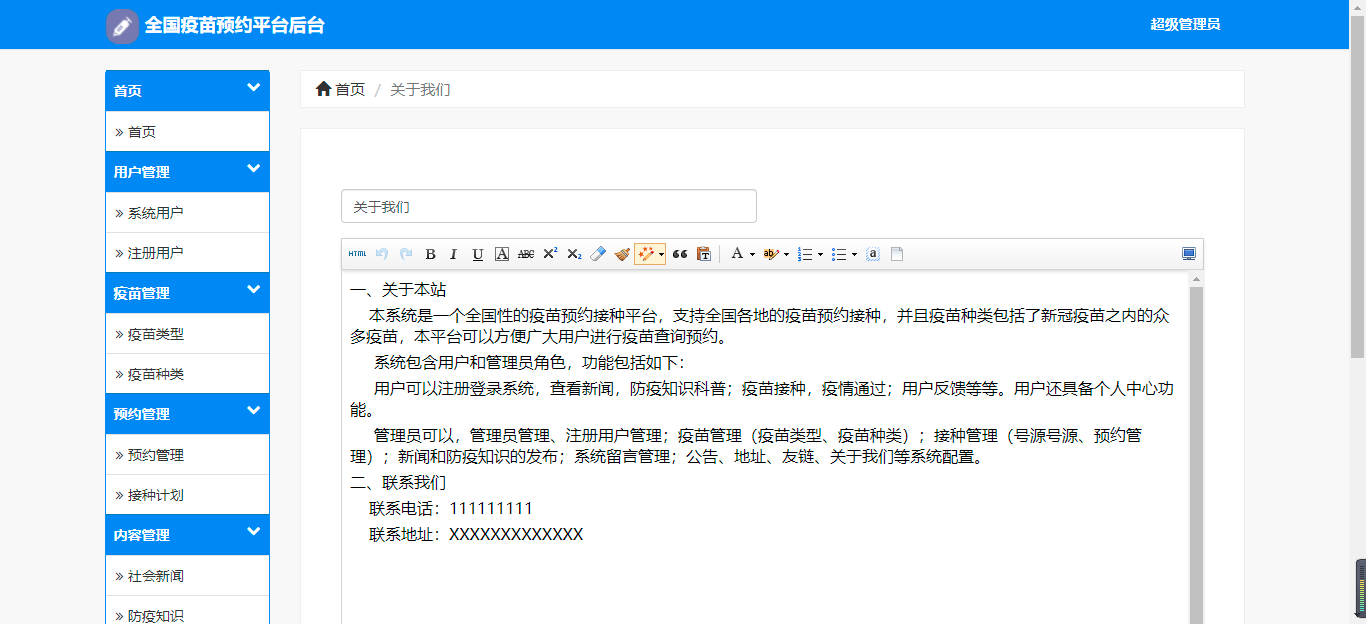Select the format painter brush

tap(622, 254)
